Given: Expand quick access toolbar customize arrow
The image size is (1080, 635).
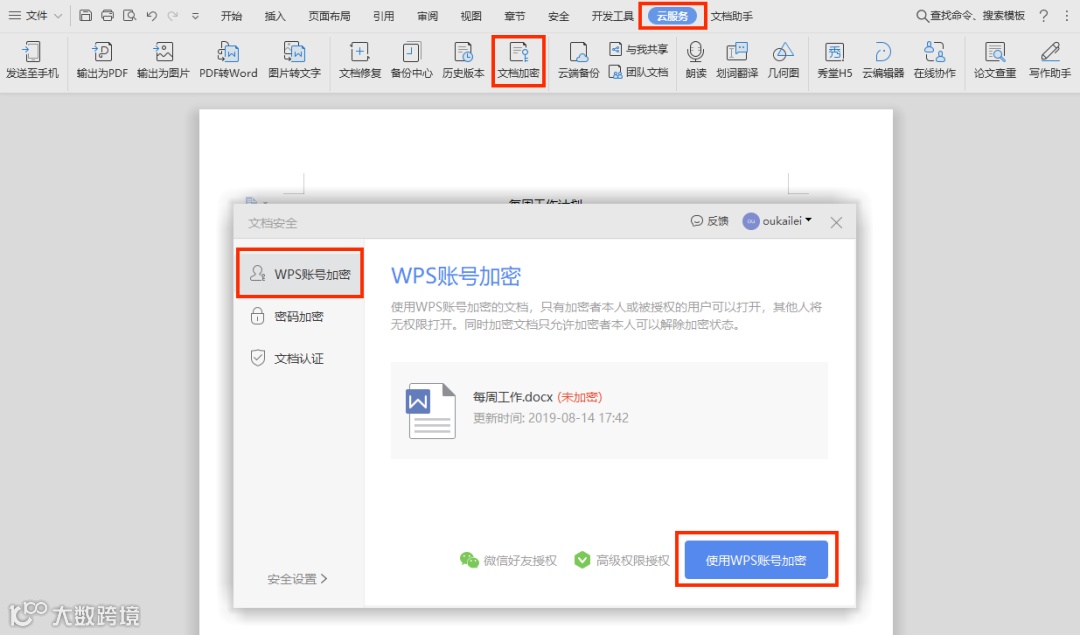Looking at the screenshot, I should point(196,16).
